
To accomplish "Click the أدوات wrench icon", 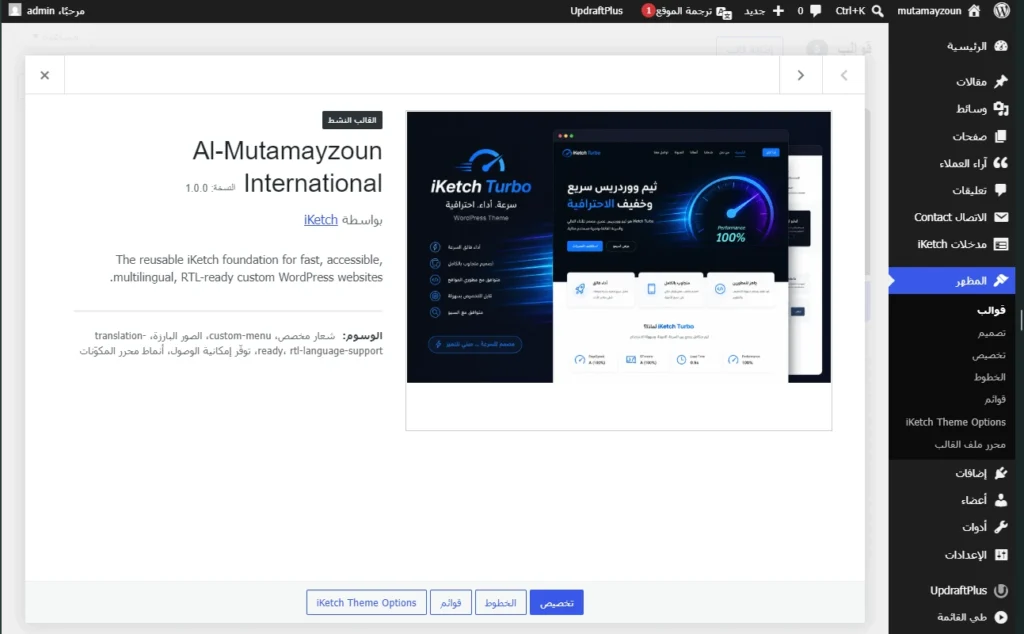I will pyautogui.click(x=1000, y=527).
